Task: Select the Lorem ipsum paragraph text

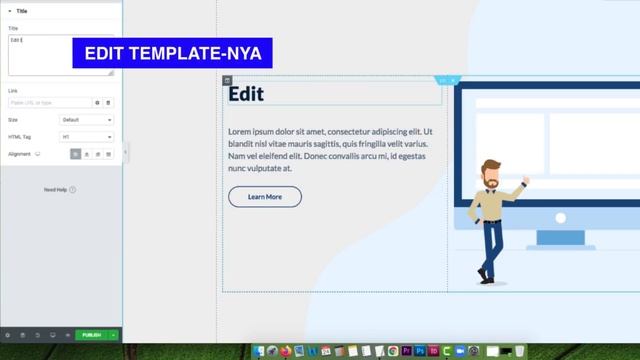Action: point(330,150)
